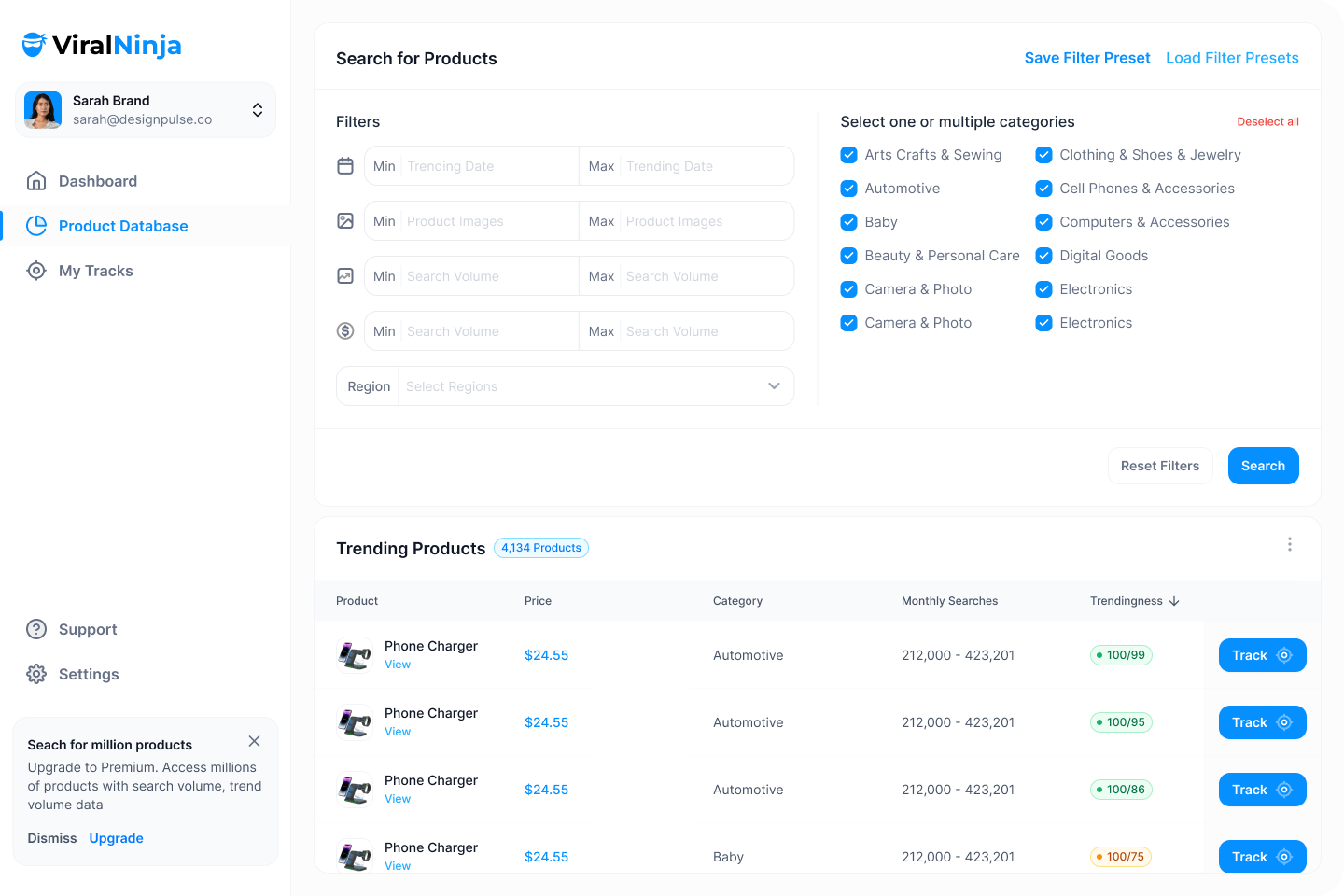Go to My Tracks in sidebar

[95, 271]
